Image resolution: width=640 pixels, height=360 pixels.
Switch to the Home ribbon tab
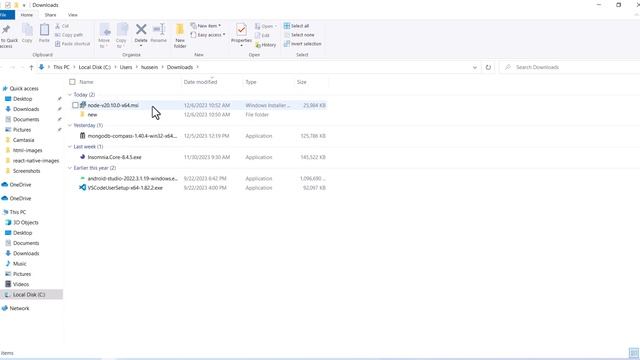[x=27, y=15]
